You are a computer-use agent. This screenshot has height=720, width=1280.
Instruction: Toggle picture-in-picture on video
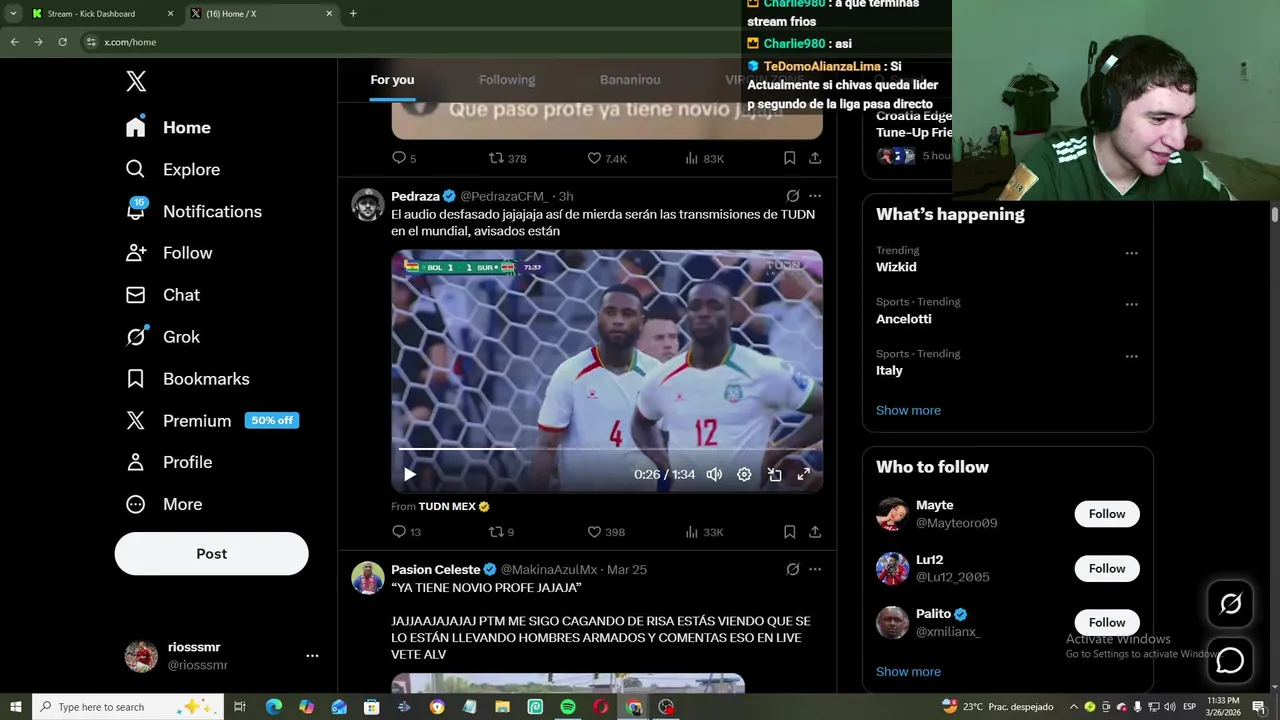tap(774, 475)
